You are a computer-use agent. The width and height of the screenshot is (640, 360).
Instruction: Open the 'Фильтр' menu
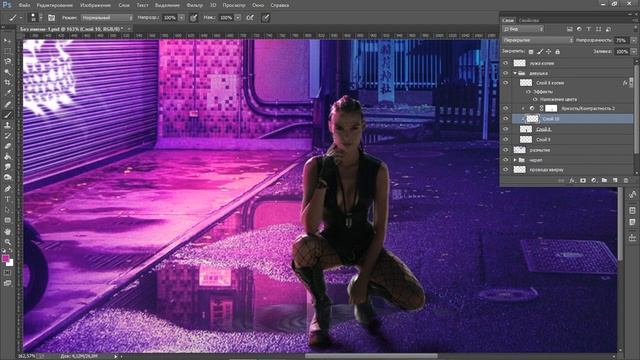coord(195,5)
